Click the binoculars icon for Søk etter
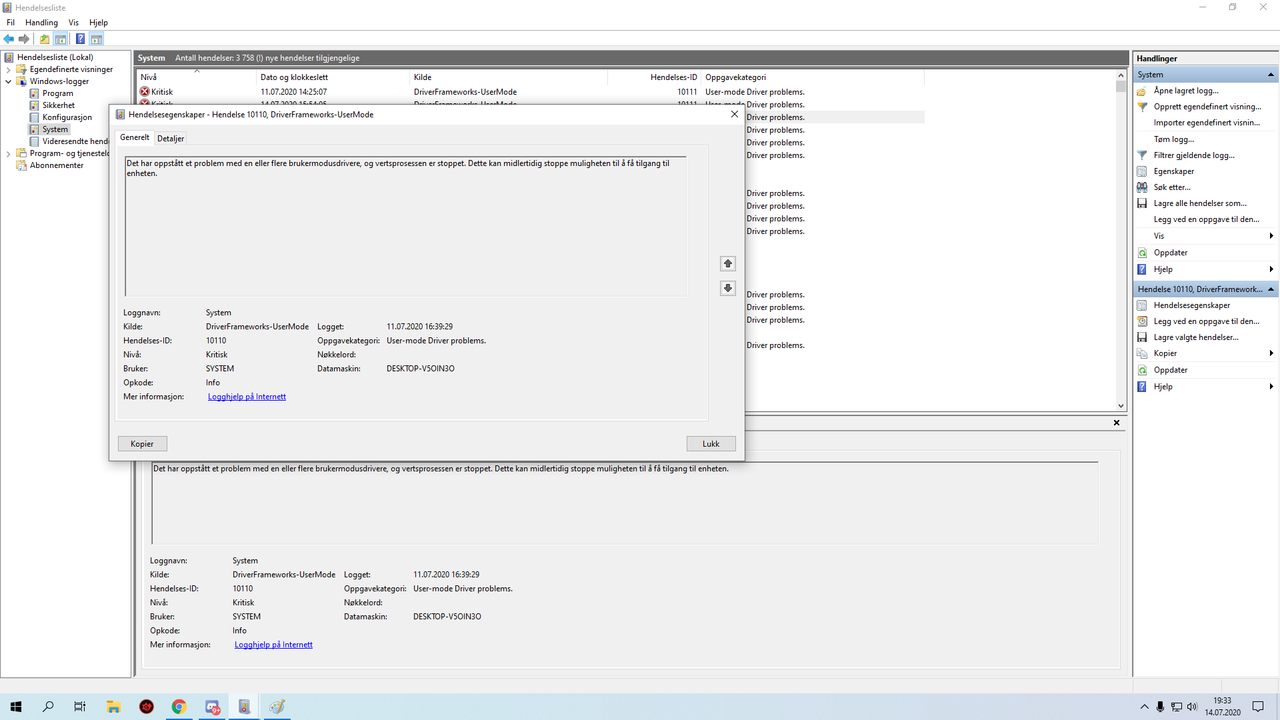 [x=1143, y=187]
